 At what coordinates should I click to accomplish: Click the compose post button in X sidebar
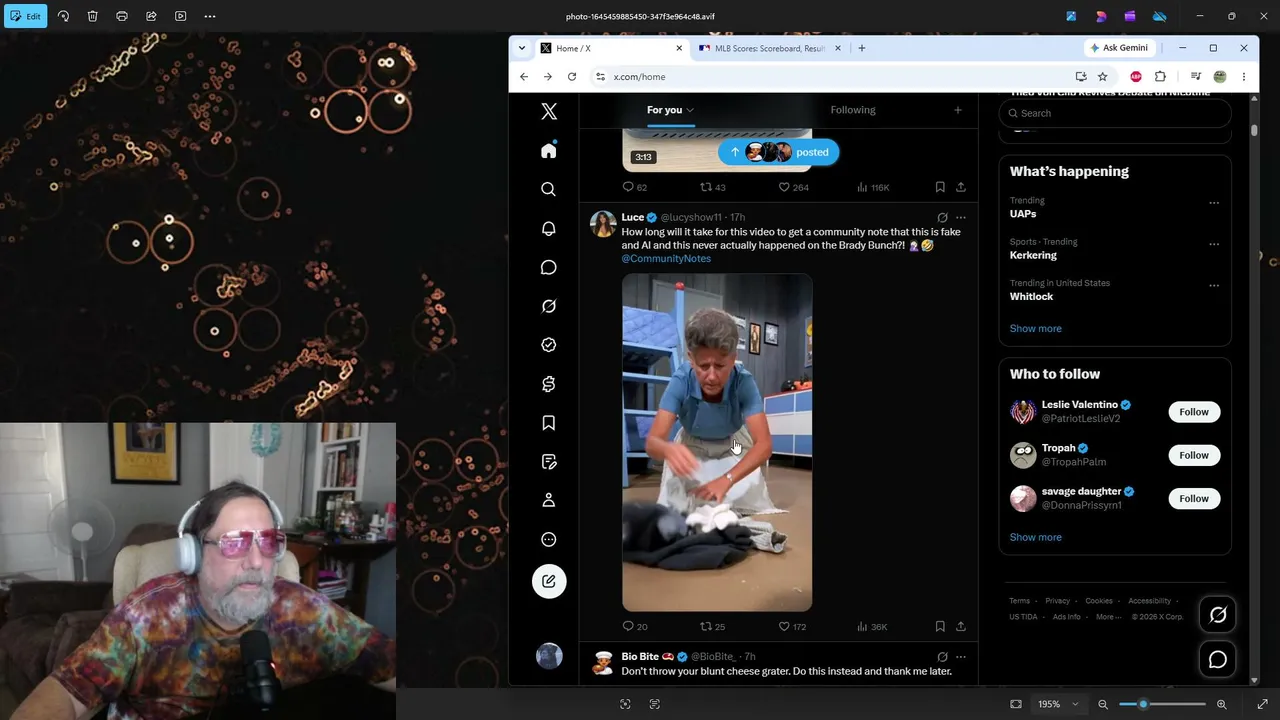pos(549,581)
